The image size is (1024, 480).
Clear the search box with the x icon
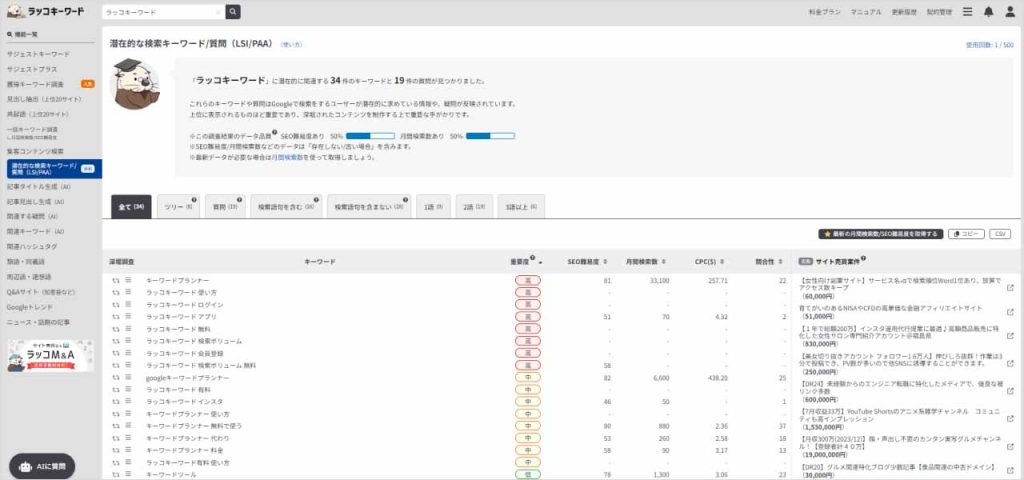click(218, 12)
